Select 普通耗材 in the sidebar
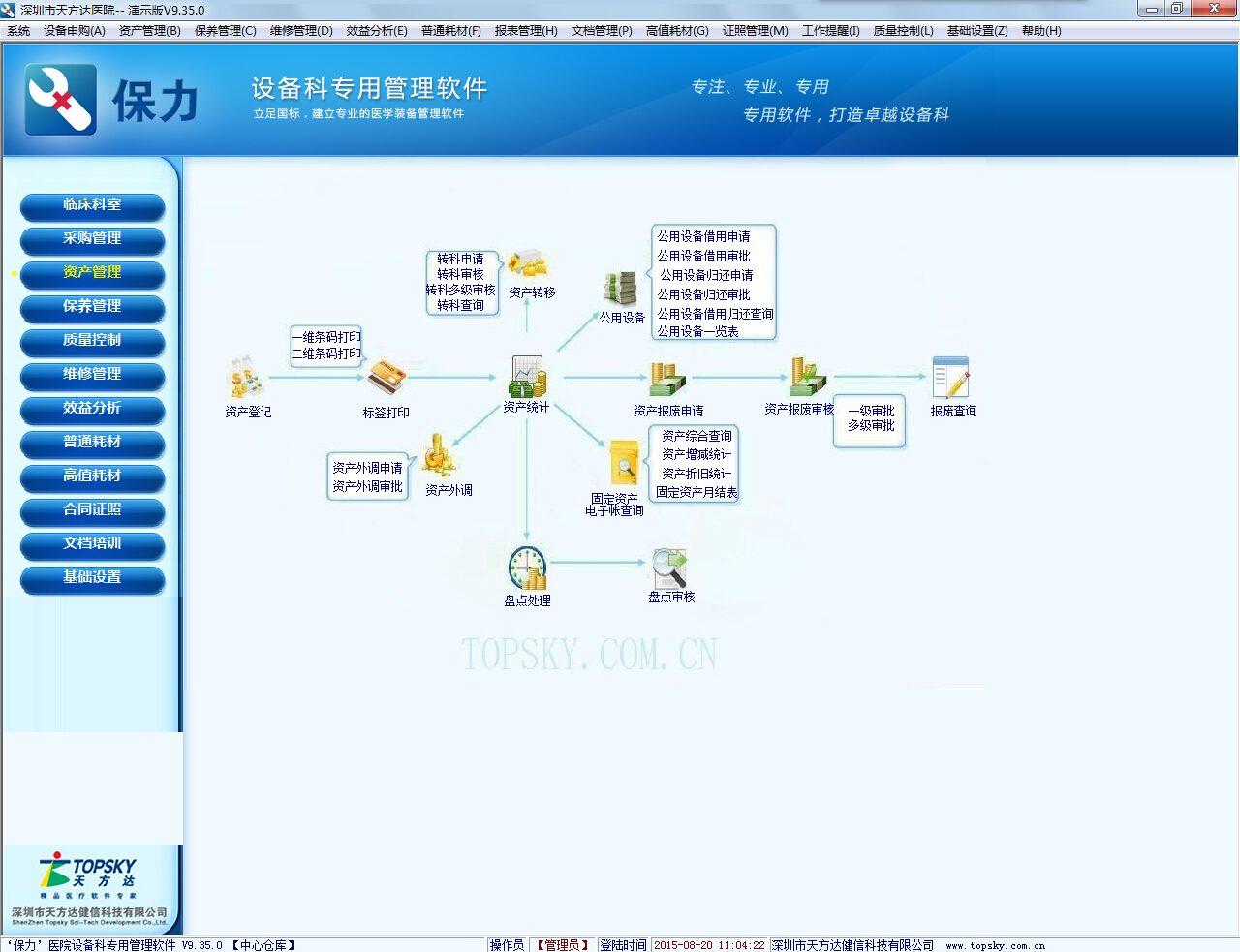Screen dimensions: 1240x952 point(92,444)
